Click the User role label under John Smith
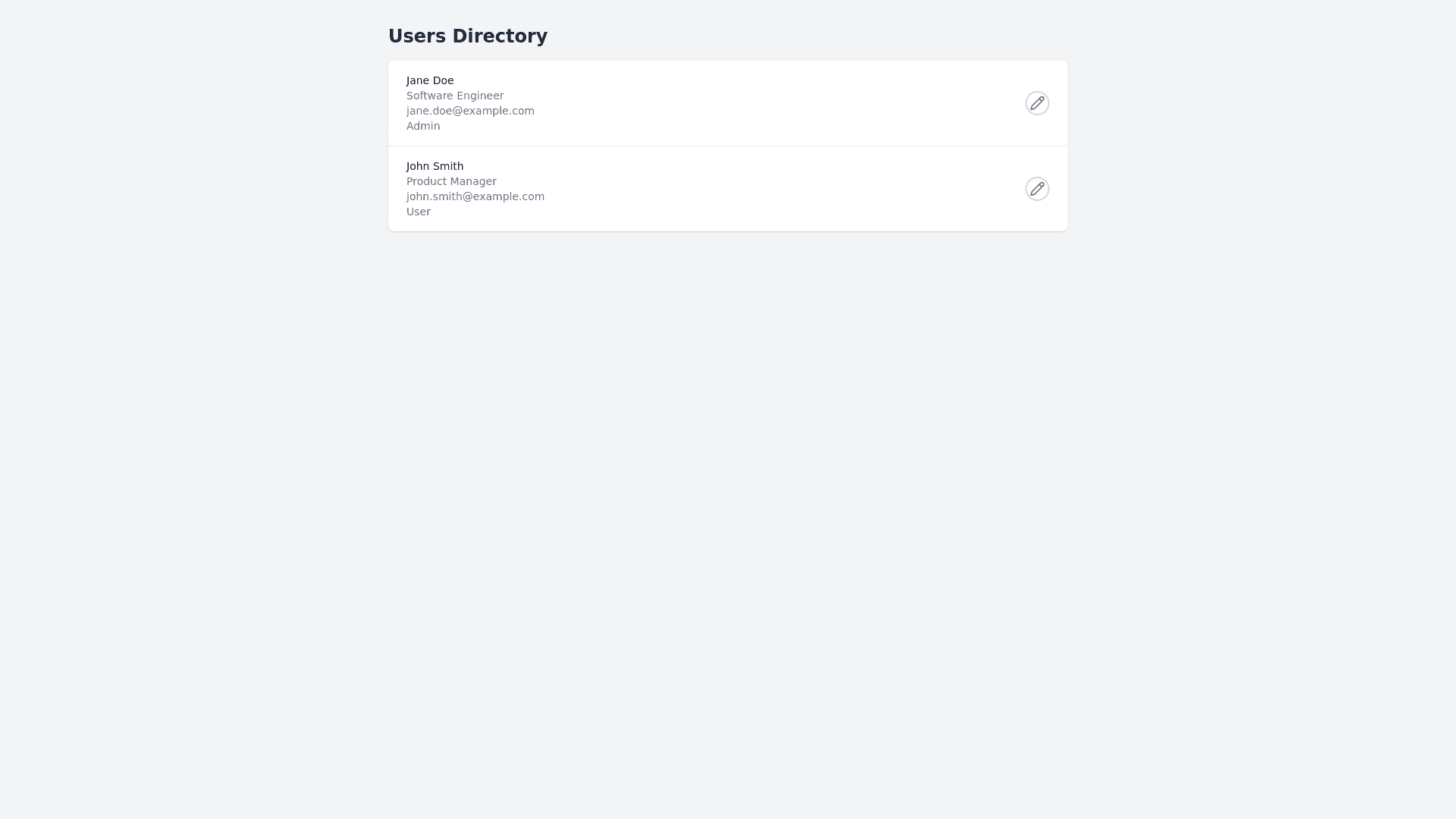The image size is (1456, 819). pyautogui.click(x=418, y=212)
